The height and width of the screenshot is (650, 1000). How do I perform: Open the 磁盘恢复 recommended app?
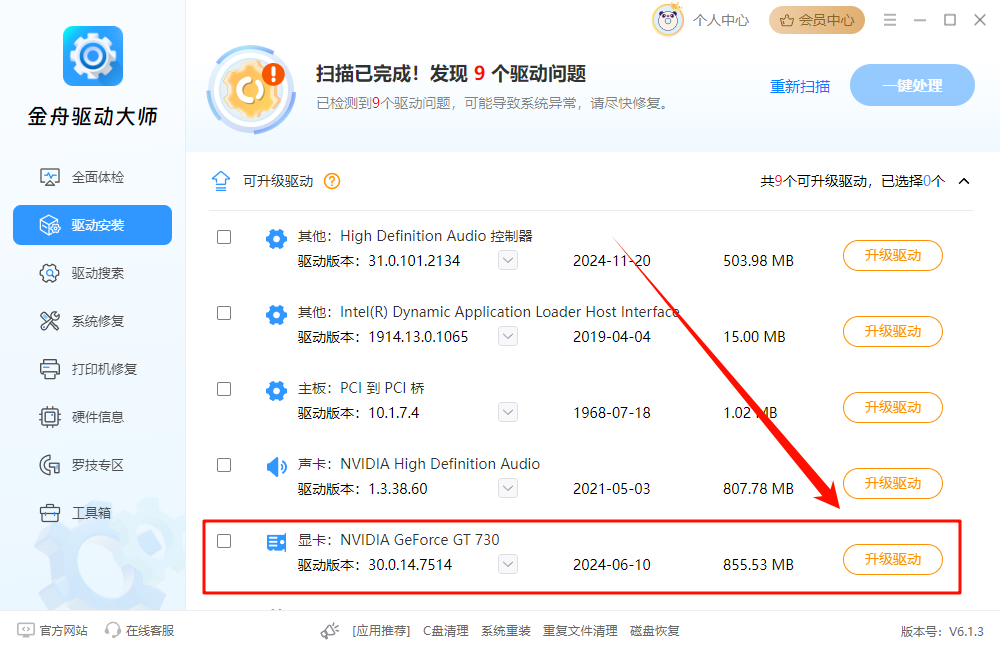point(654,631)
